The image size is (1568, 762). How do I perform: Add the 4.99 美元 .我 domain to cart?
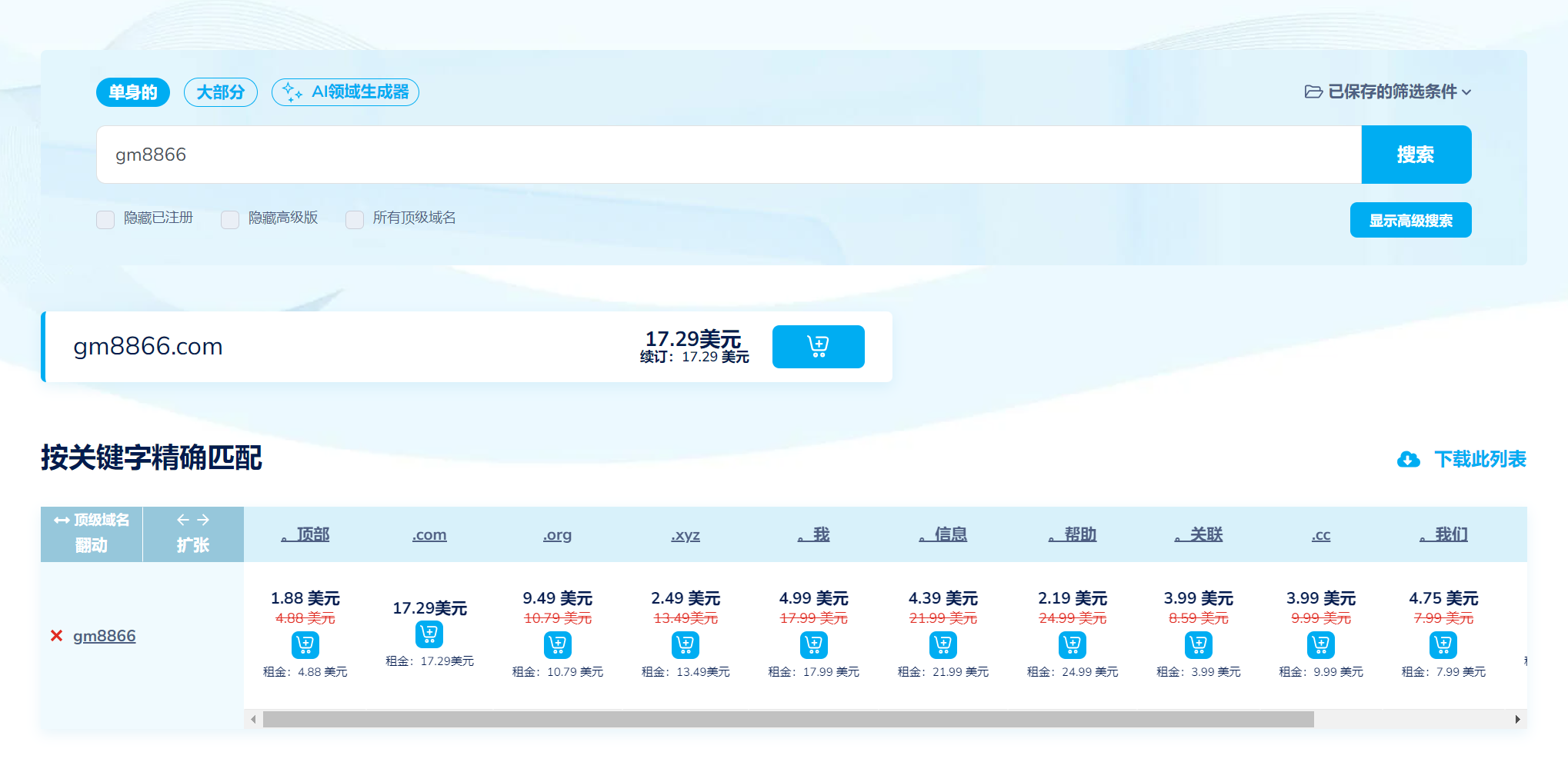[814, 644]
